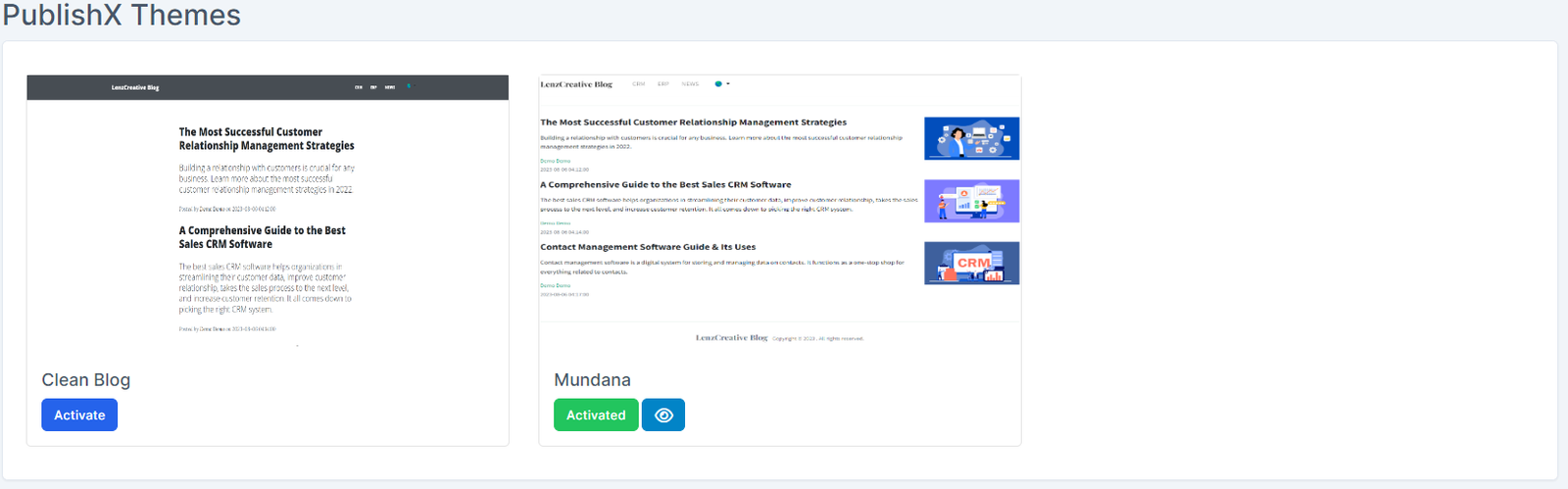Click the purple sales CRM article image

coord(971,201)
